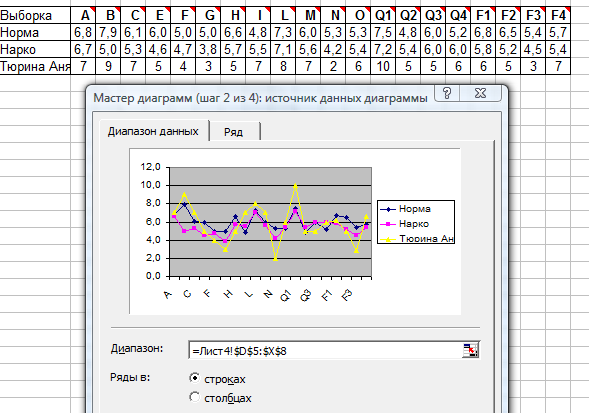Close the chart wizard dialog
Image resolution: width=589 pixels, height=413 pixels.
click(x=480, y=93)
